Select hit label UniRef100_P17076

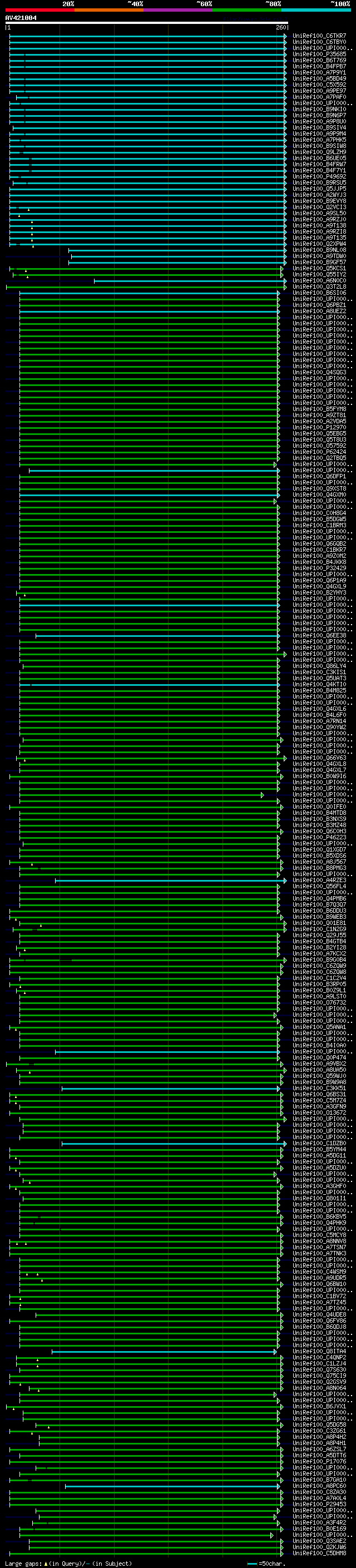(x=319, y=1461)
